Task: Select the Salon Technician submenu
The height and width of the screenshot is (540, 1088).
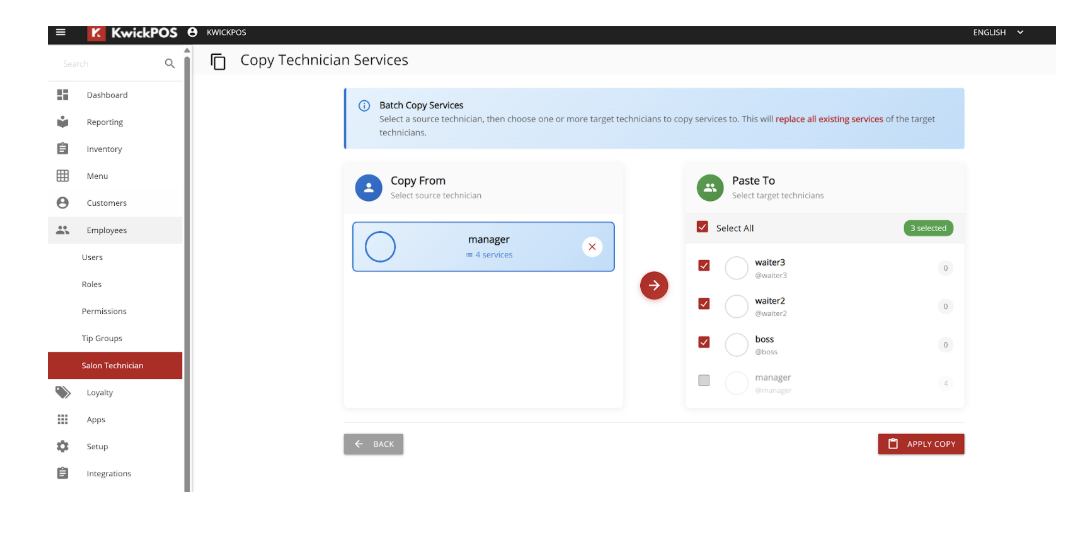Action: tap(115, 366)
